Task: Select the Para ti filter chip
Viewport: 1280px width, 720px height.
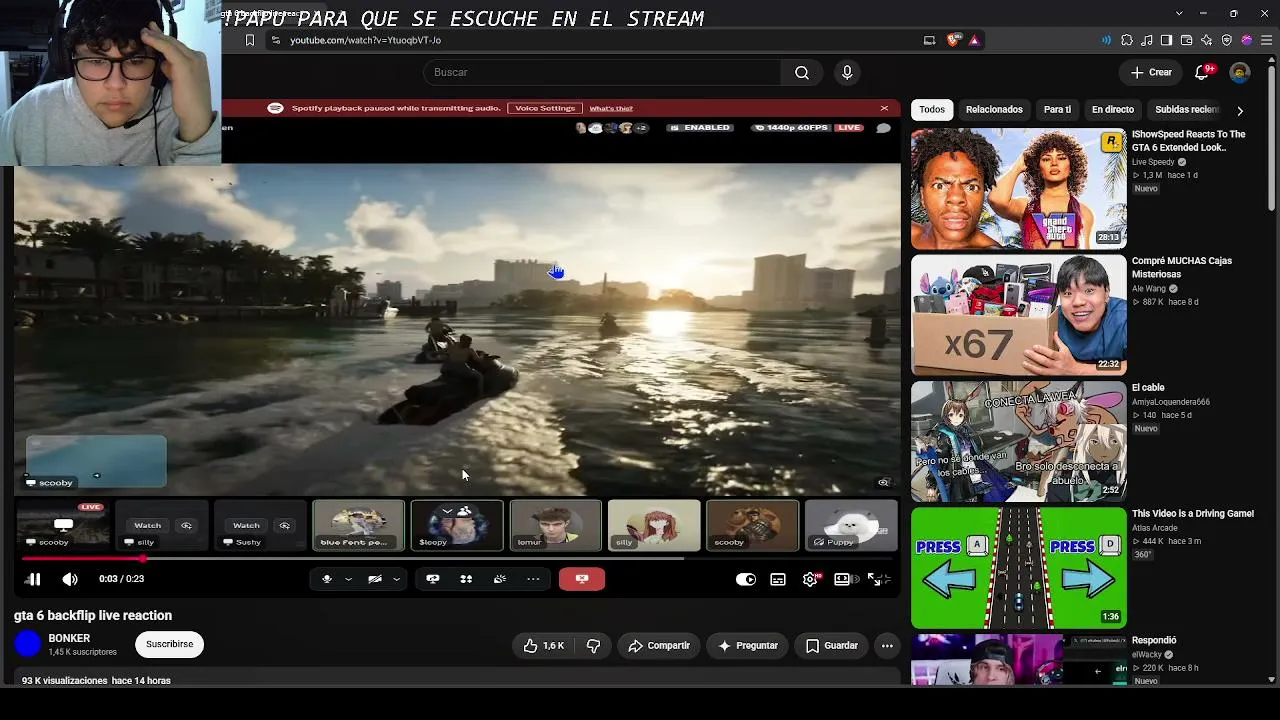Action: pyautogui.click(x=1057, y=109)
